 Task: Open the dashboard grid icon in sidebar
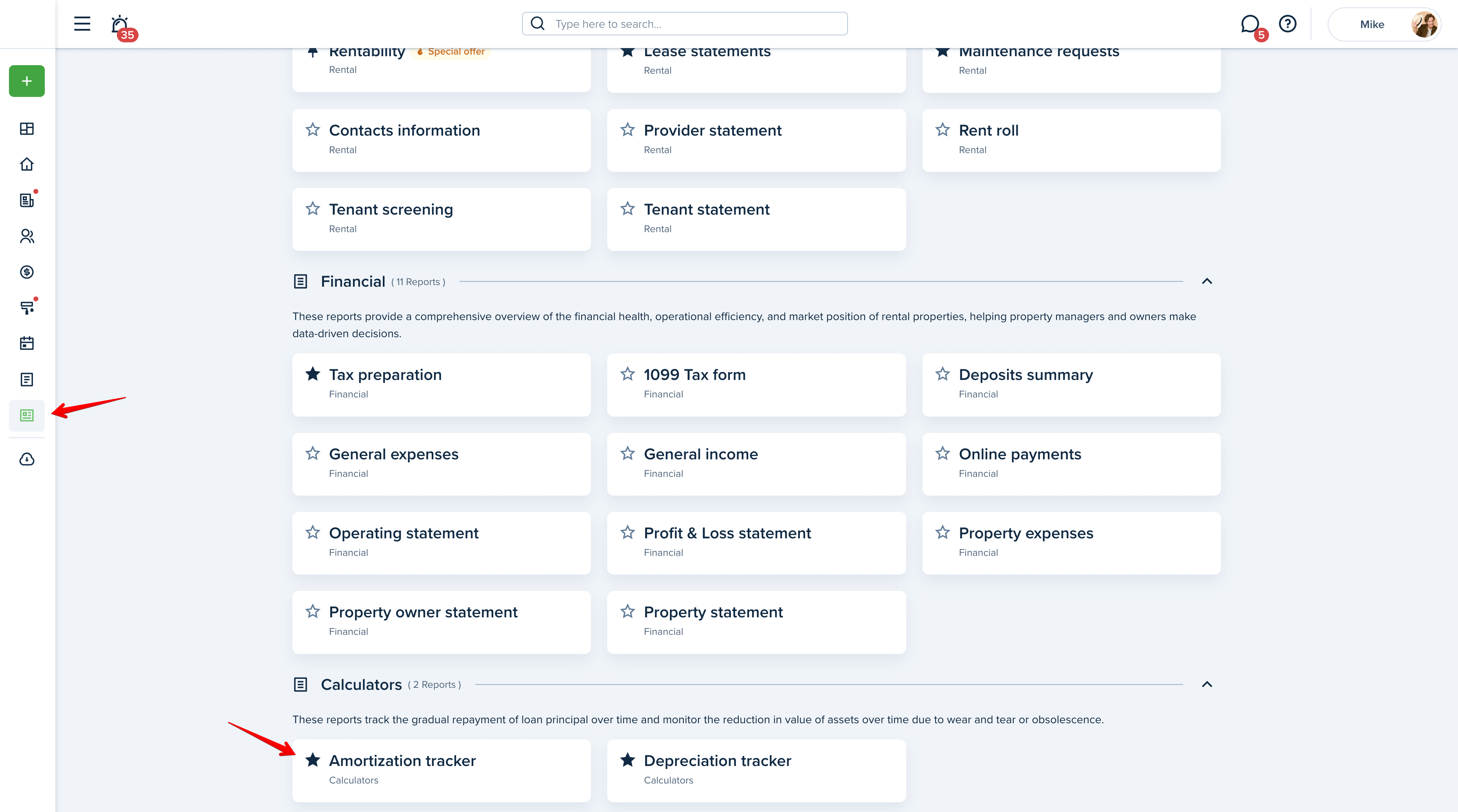26,128
